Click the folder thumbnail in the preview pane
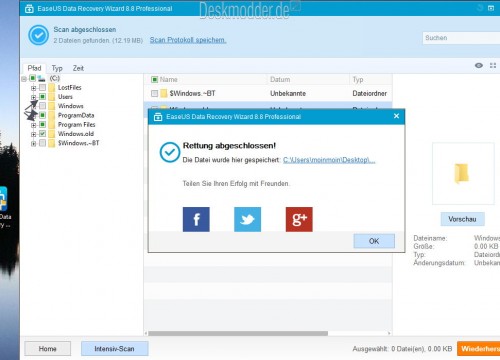 coord(462,173)
